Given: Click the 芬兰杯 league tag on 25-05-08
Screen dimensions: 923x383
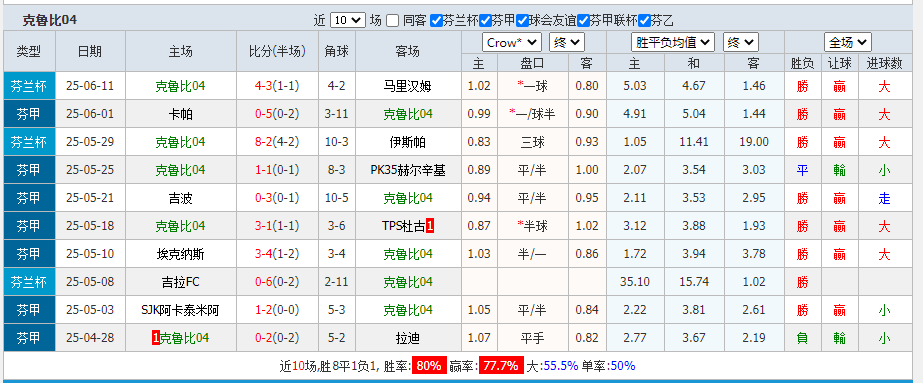Looking at the screenshot, I should (x=29, y=282).
